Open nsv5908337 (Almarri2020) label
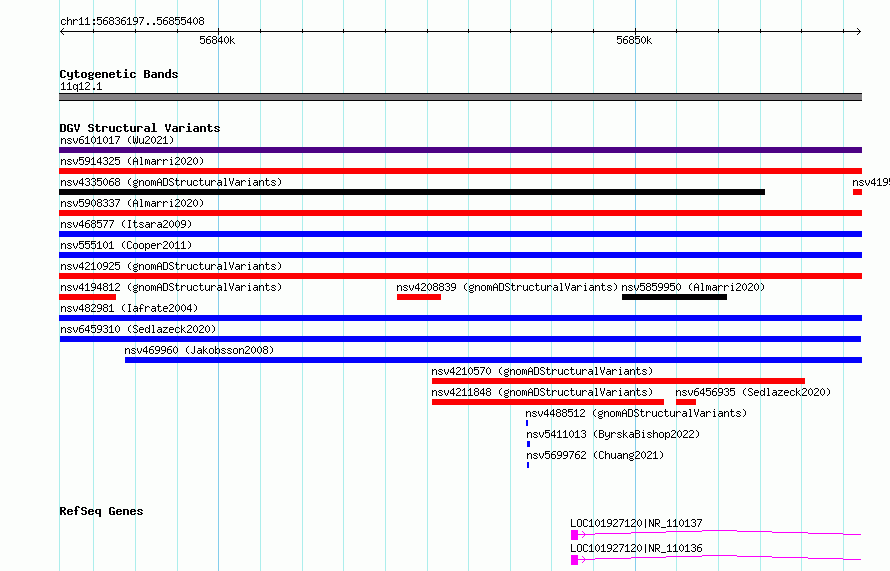The image size is (890, 571). click(x=132, y=203)
